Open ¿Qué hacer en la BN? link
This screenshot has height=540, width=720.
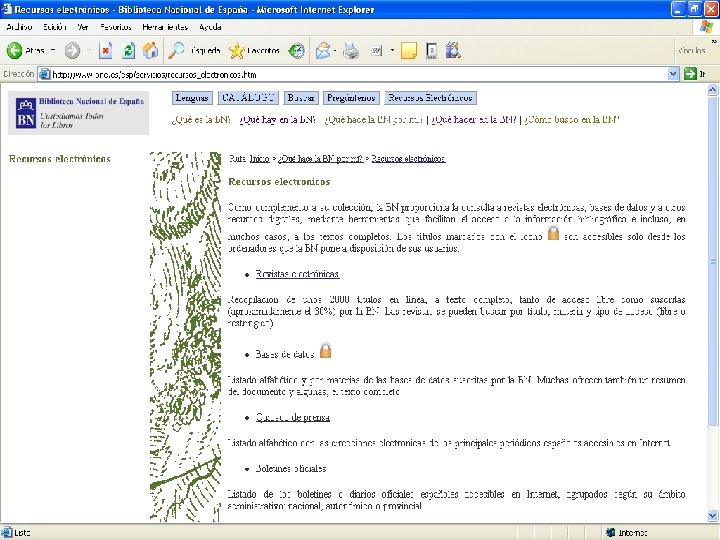pyautogui.click(x=474, y=120)
